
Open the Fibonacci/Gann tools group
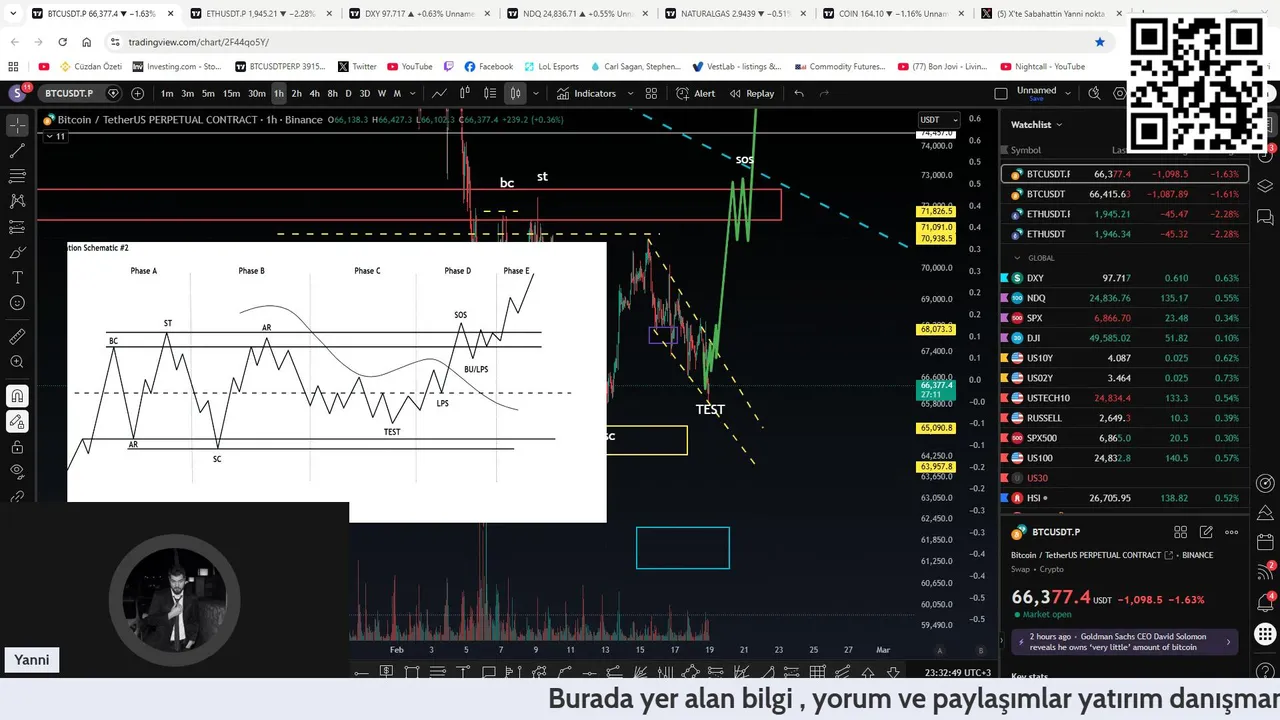(17, 176)
